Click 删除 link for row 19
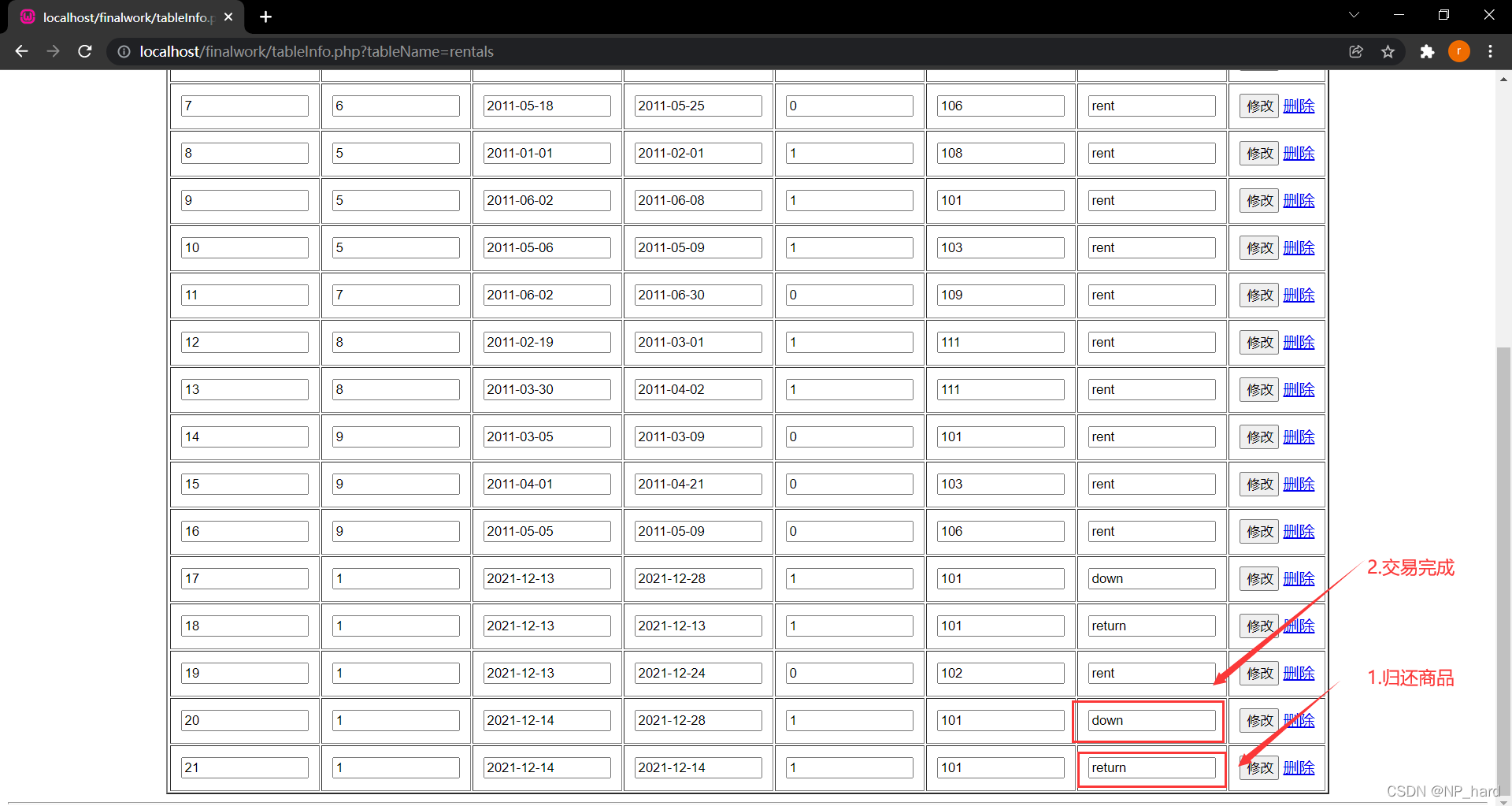This screenshot has width=1512, height=806. [x=1299, y=673]
